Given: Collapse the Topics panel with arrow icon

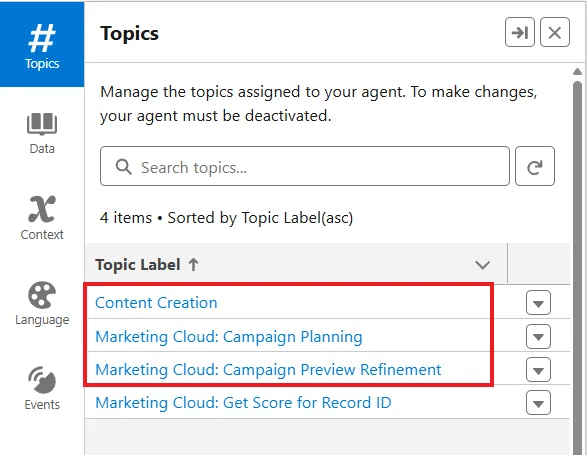Looking at the screenshot, I should click(x=520, y=33).
